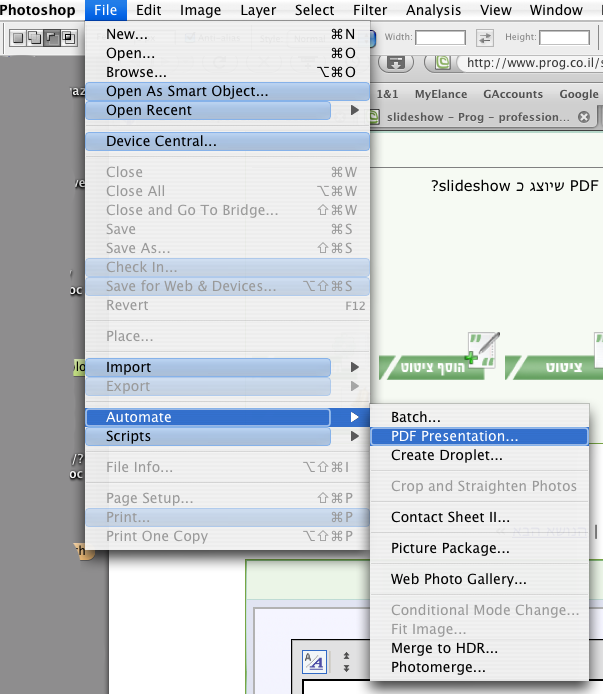
Task: Click the site icon beside the URL
Action: pos(442,63)
